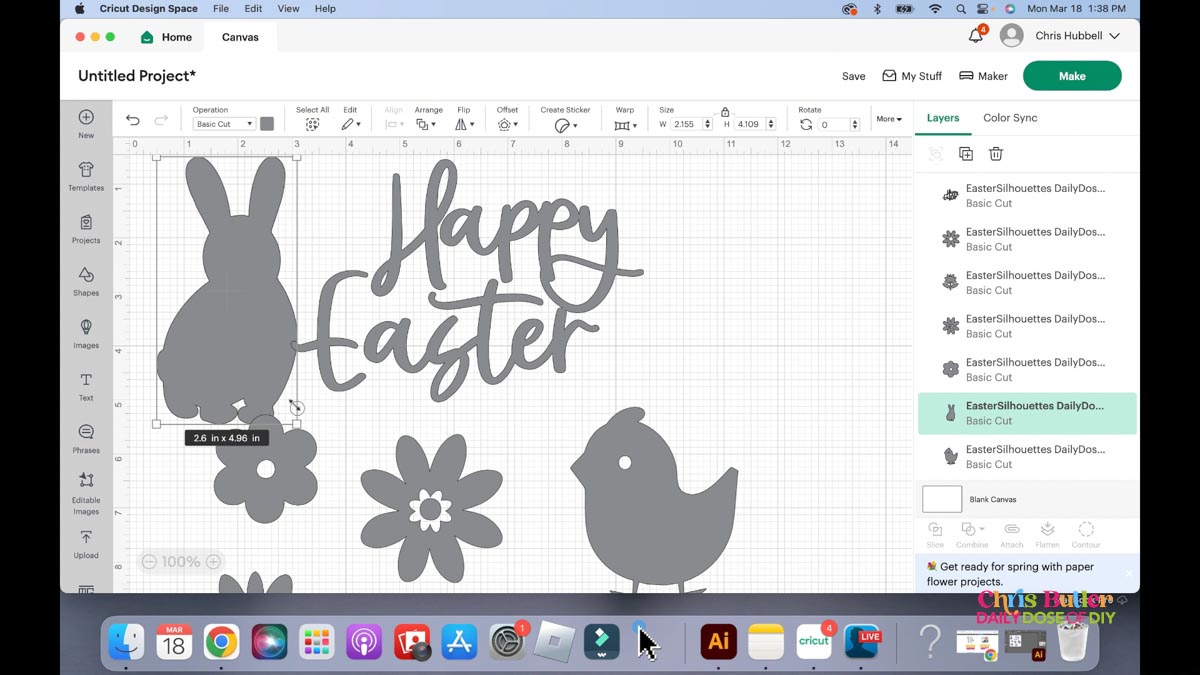Screen dimensions: 1200x675
Task: Open the New project tool
Action: pos(86,124)
